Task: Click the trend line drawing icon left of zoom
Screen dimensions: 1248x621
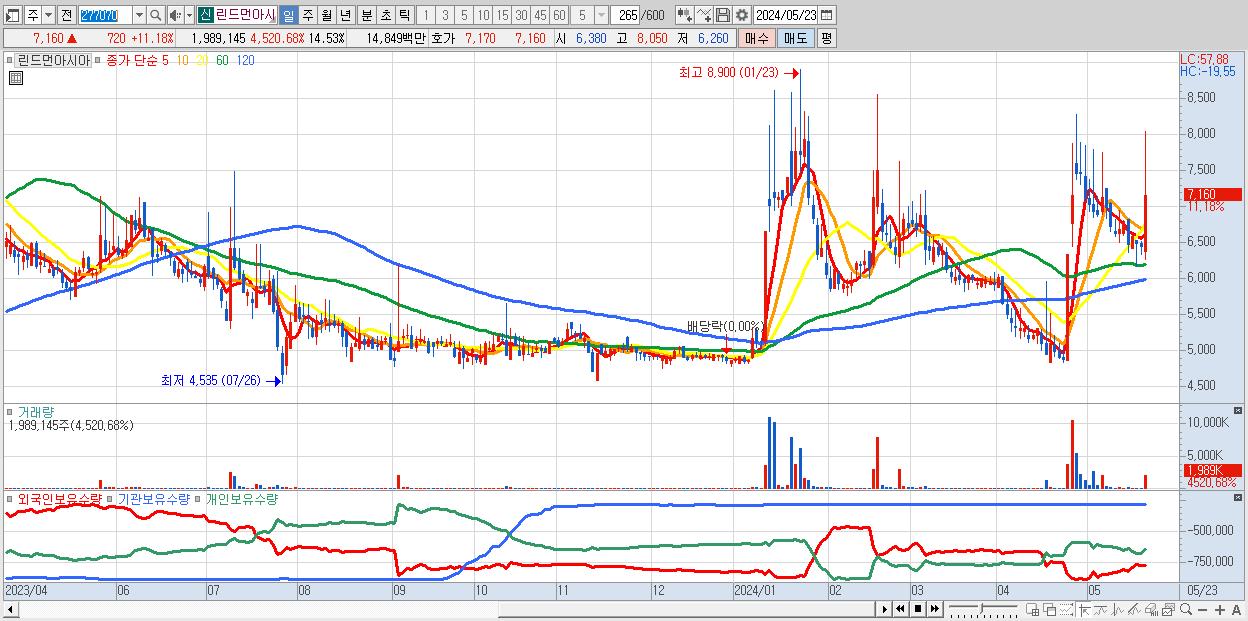Action: point(1134,609)
